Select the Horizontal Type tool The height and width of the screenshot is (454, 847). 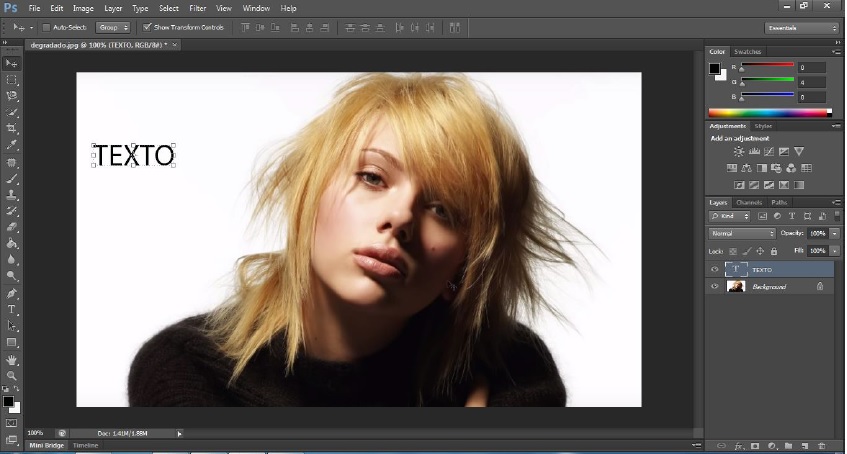pos(12,310)
